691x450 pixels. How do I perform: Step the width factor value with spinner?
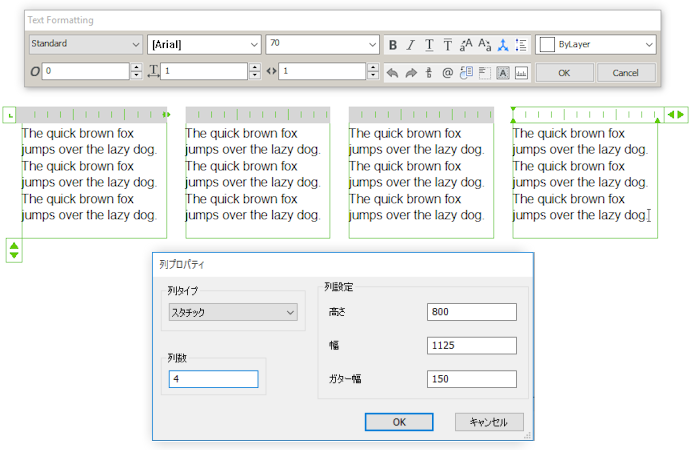click(x=255, y=71)
